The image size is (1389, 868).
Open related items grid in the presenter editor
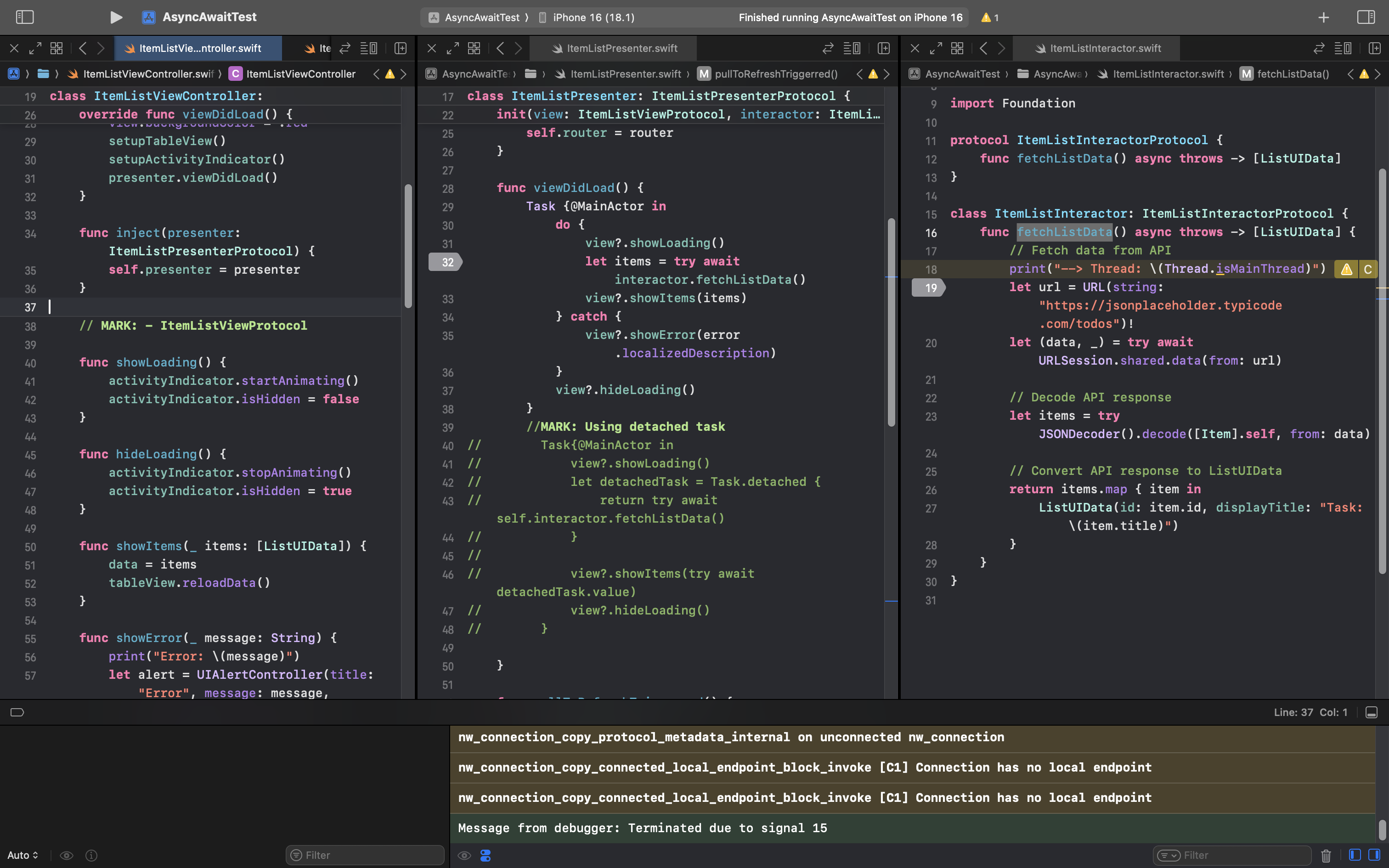[x=474, y=49]
